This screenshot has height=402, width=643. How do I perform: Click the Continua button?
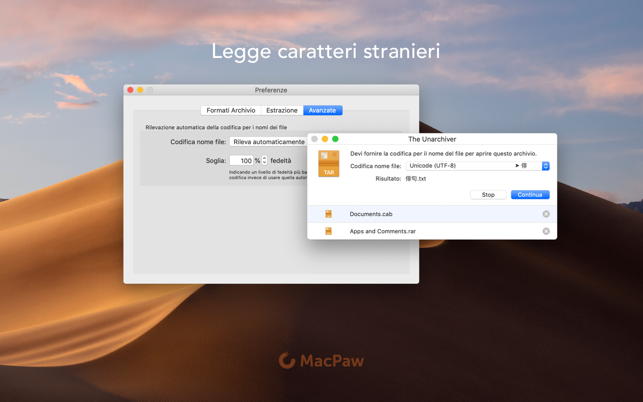(530, 195)
